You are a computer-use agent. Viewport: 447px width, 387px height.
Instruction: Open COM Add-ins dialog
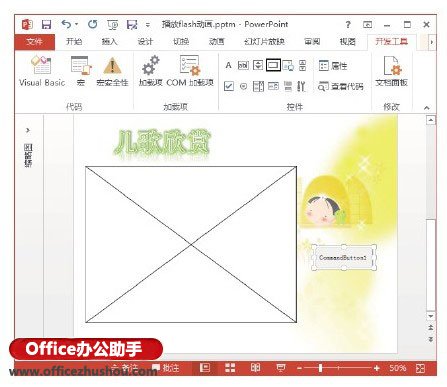[190, 71]
